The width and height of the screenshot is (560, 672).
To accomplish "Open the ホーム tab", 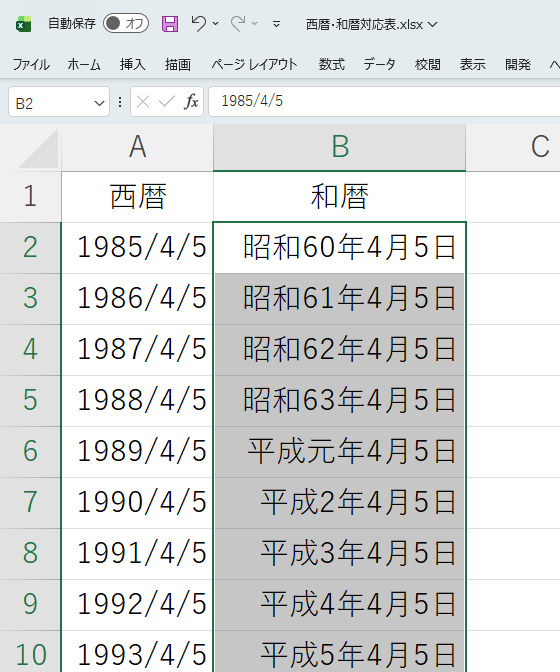I will [x=84, y=64].
